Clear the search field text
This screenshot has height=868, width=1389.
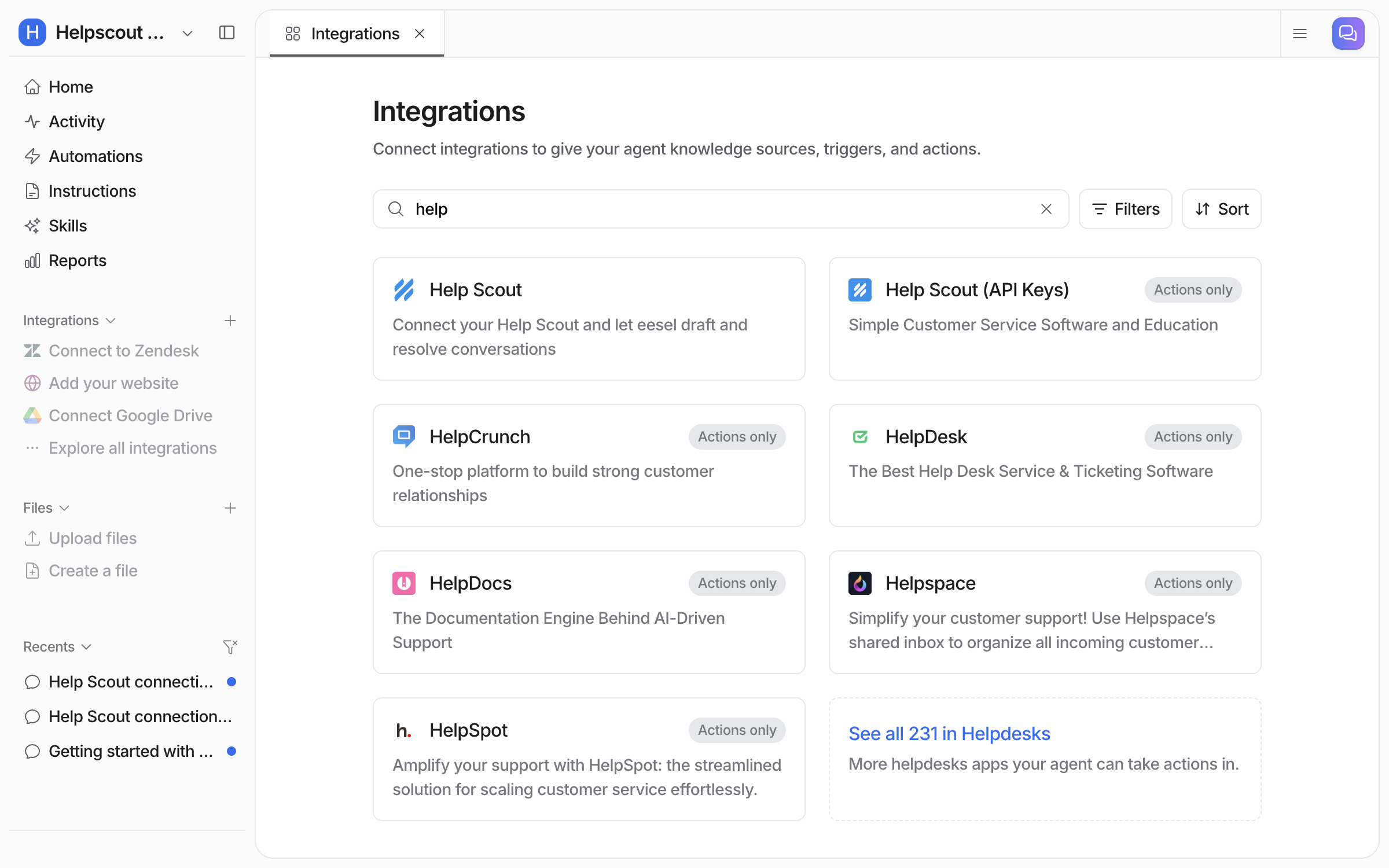[x=1046, y=209]
